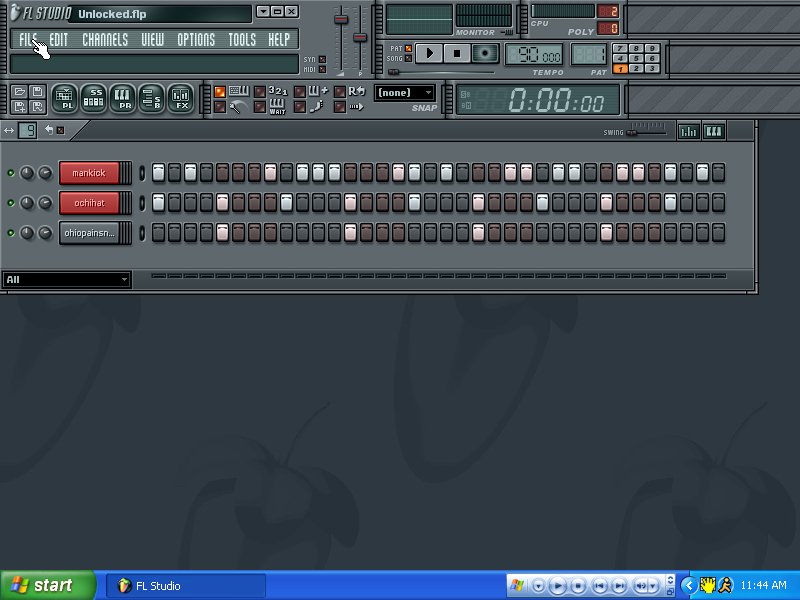Click the pattern number display

coord(588,55)
